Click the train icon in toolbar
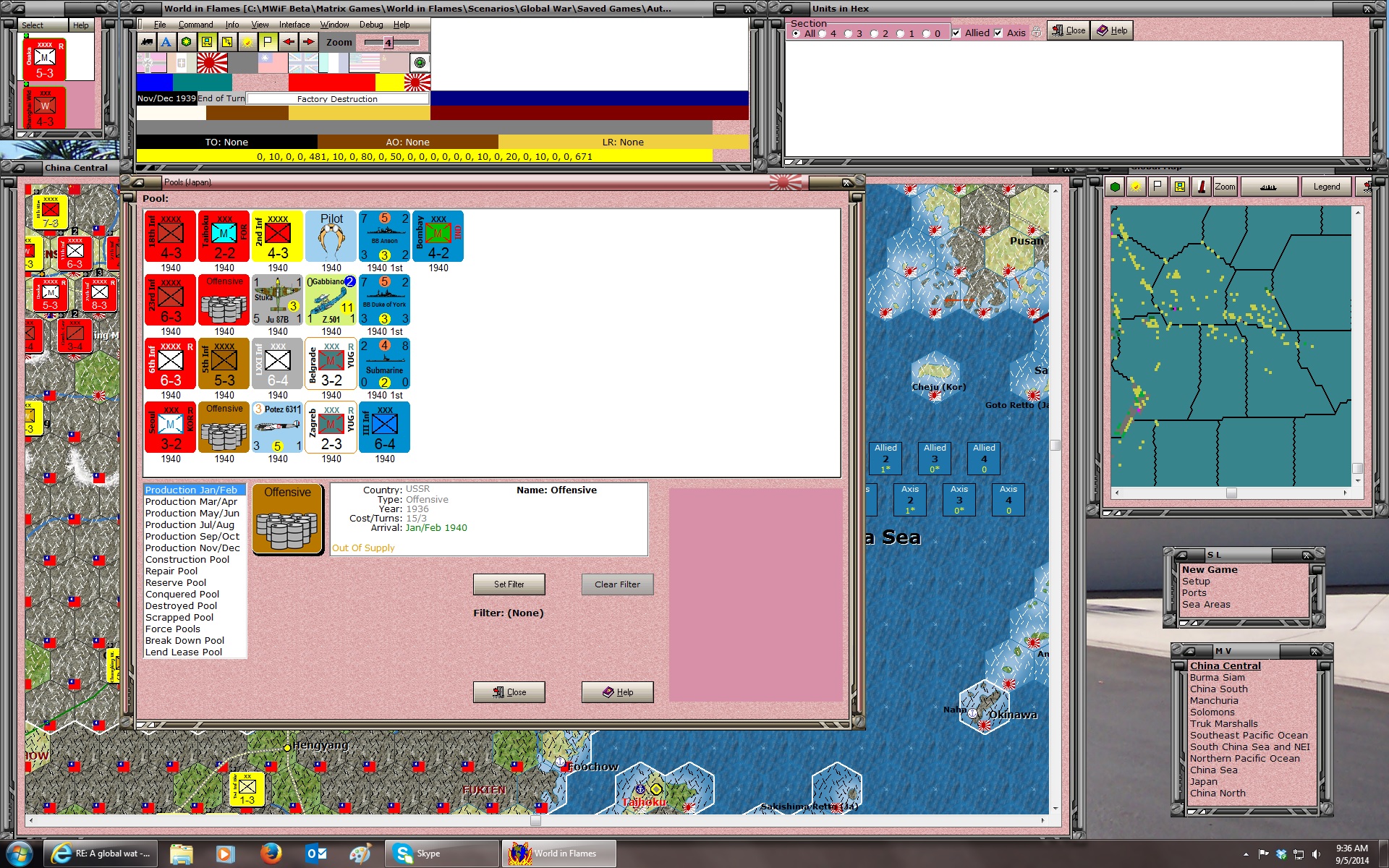The width and height of the screenshot is (1389, 868). click(x=147, y=42)
